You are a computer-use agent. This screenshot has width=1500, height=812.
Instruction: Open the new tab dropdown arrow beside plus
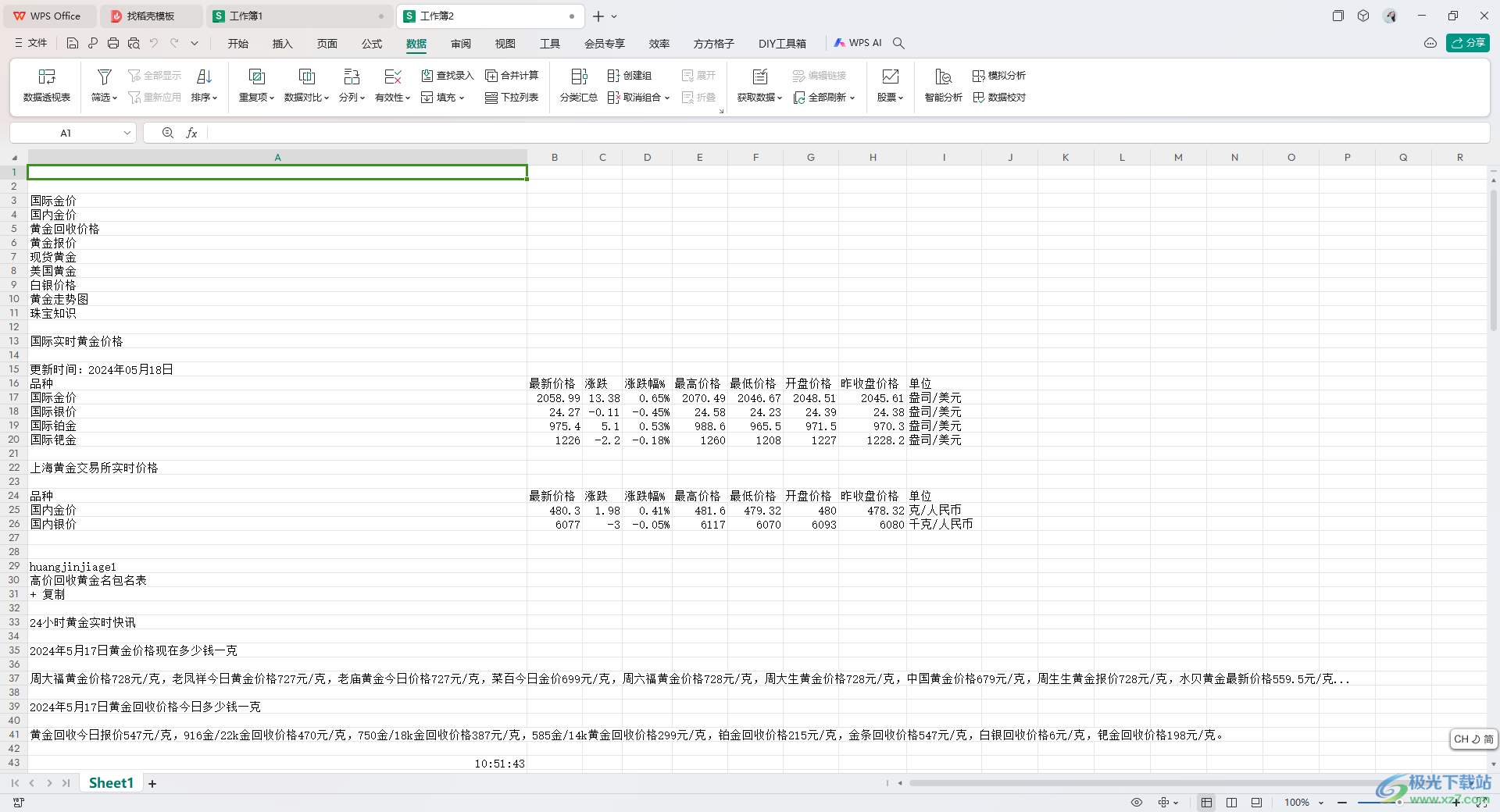615,16
